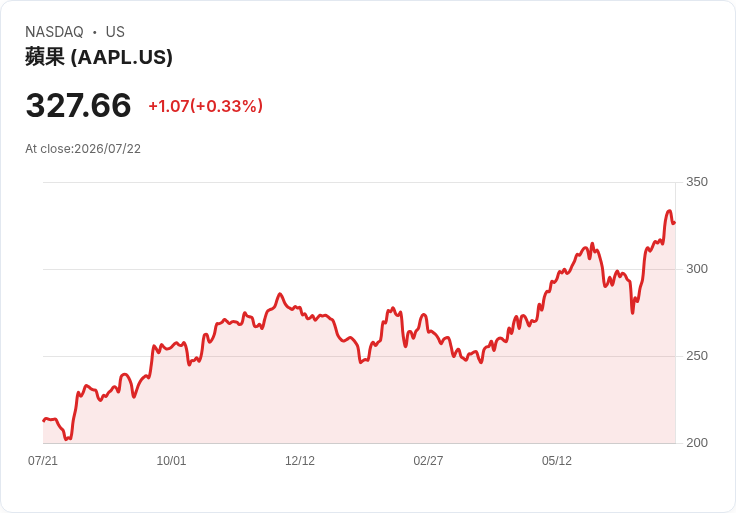Click the 12/12 date axis label

point(300,461)
